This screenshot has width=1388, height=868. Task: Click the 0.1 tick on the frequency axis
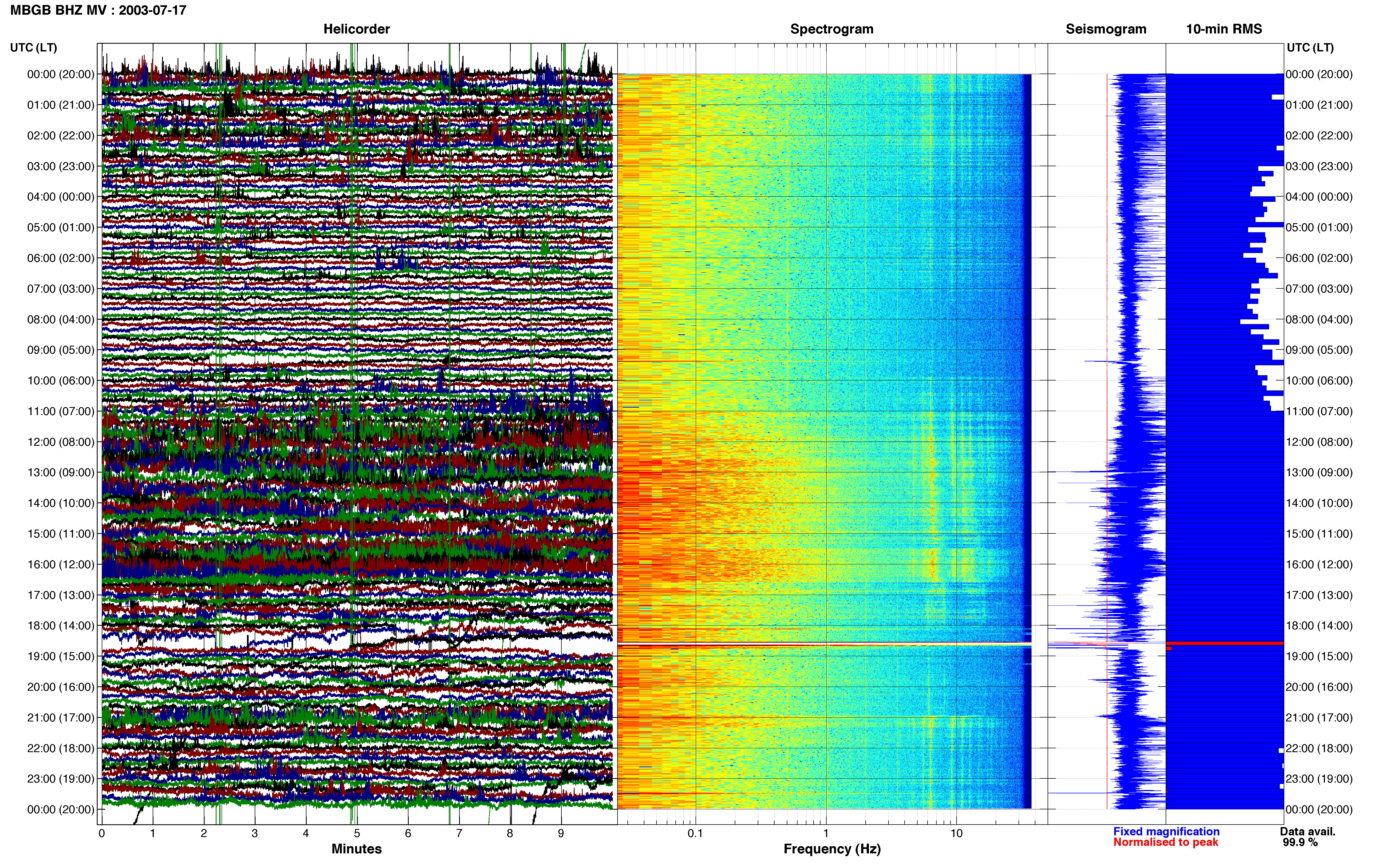coord(695,833)
